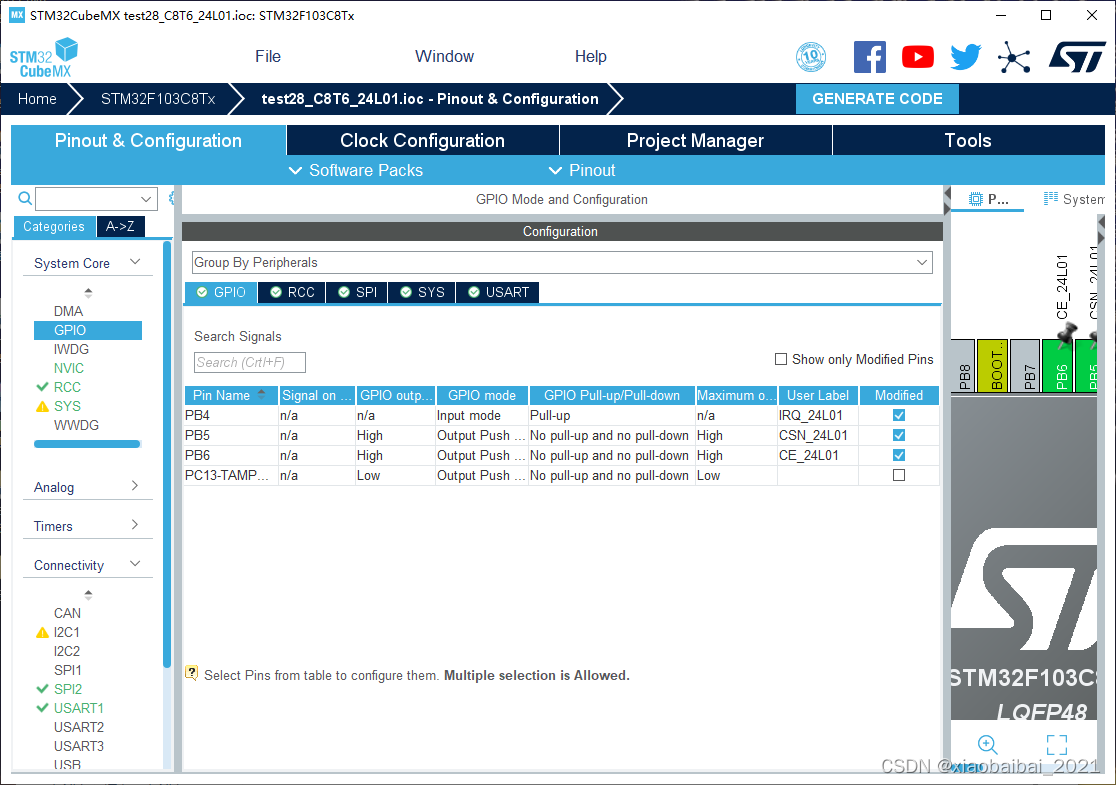Click the GENERATE CODE button

[x=877, y=99]
